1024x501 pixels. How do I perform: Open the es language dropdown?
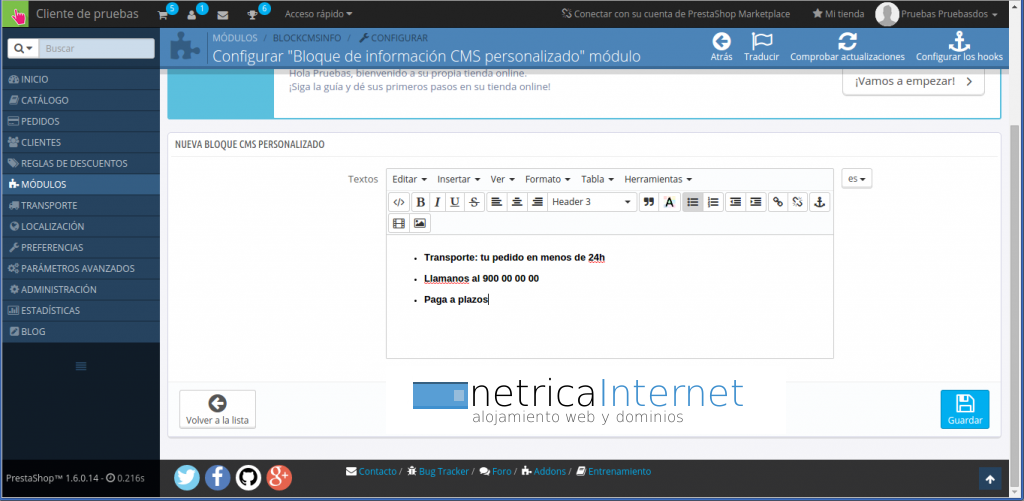[857, 178]
